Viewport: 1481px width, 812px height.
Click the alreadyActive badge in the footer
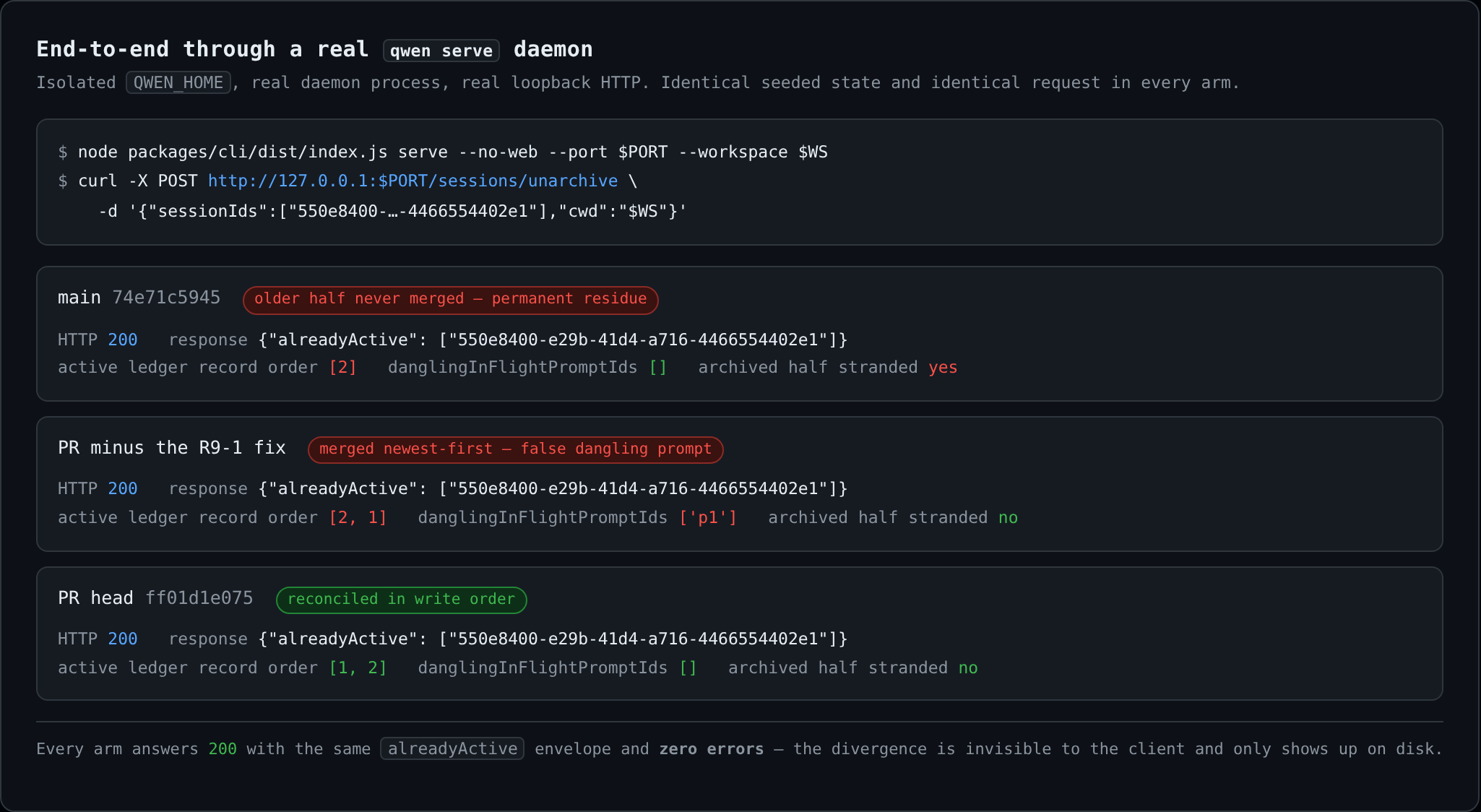point(452,749)
